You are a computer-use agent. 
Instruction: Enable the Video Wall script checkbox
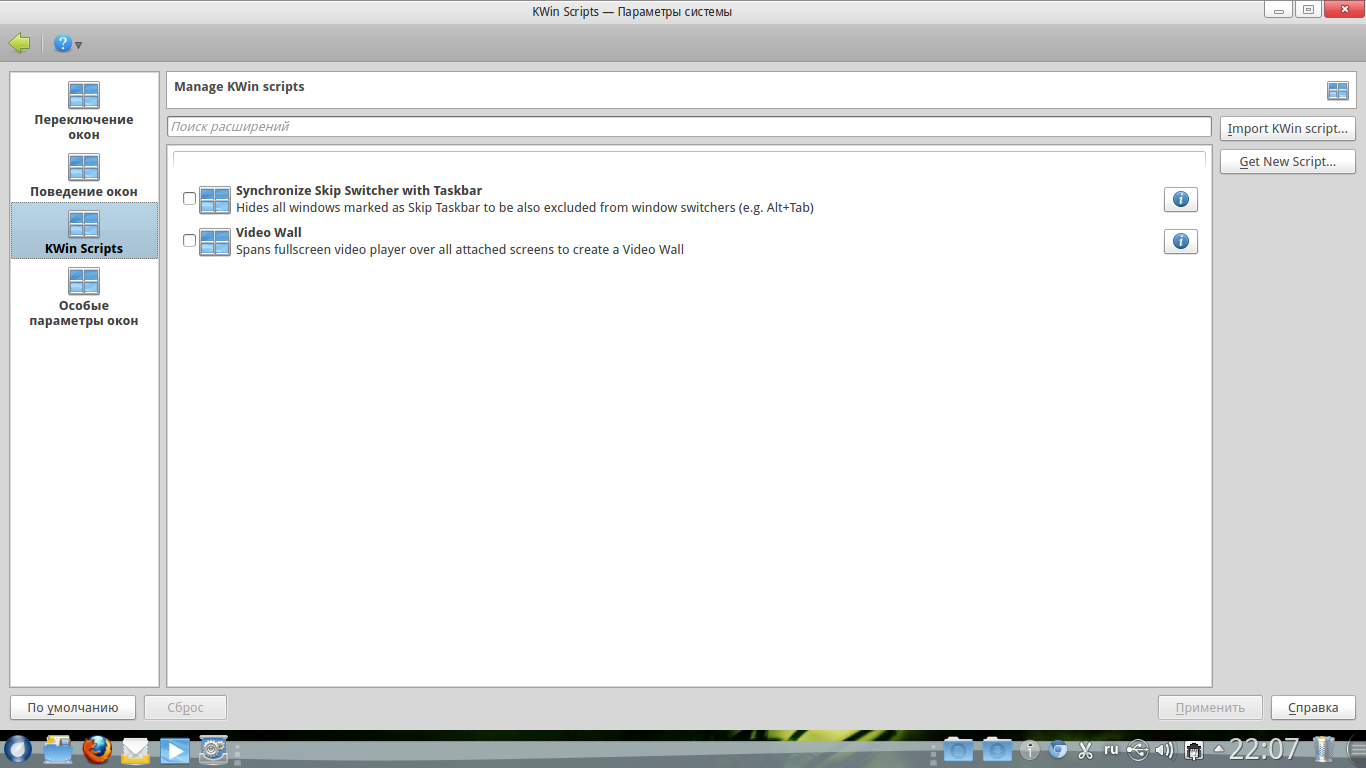190,241
